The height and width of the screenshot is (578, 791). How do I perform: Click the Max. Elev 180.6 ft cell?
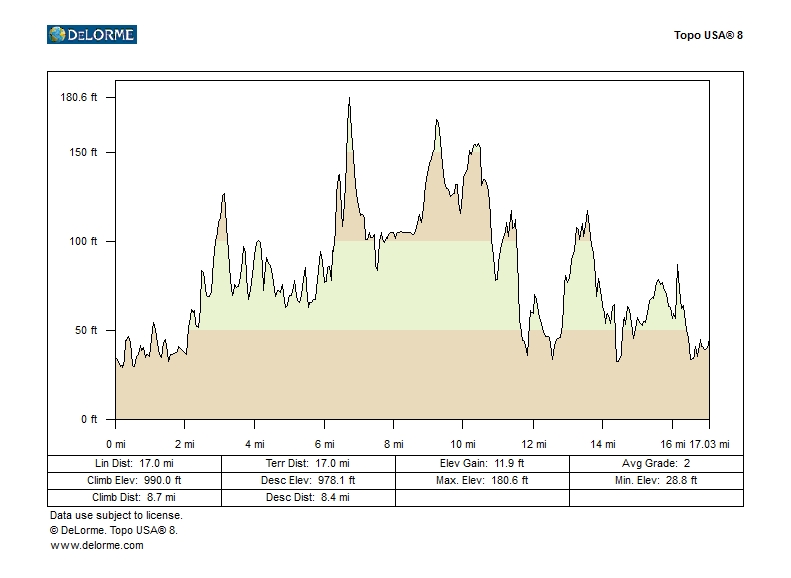tap(482, 480)
